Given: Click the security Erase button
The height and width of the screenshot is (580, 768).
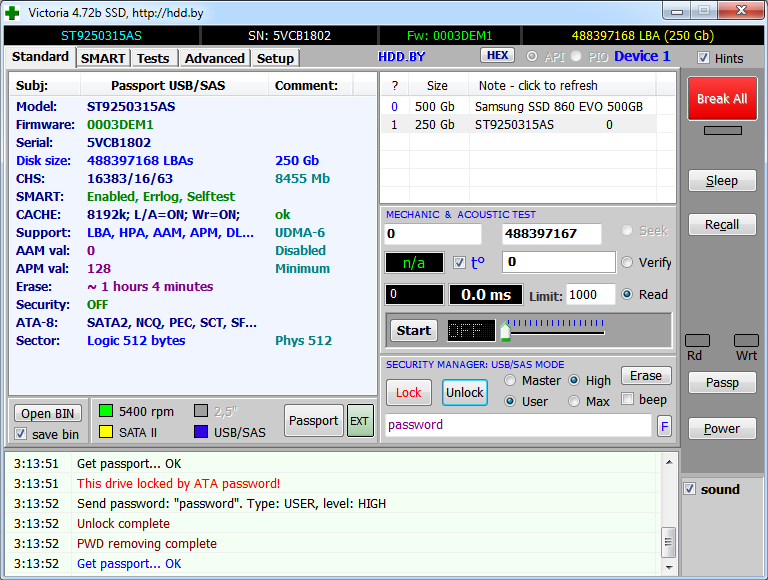Looking at the screenshot, I should (x=646, y=376).
